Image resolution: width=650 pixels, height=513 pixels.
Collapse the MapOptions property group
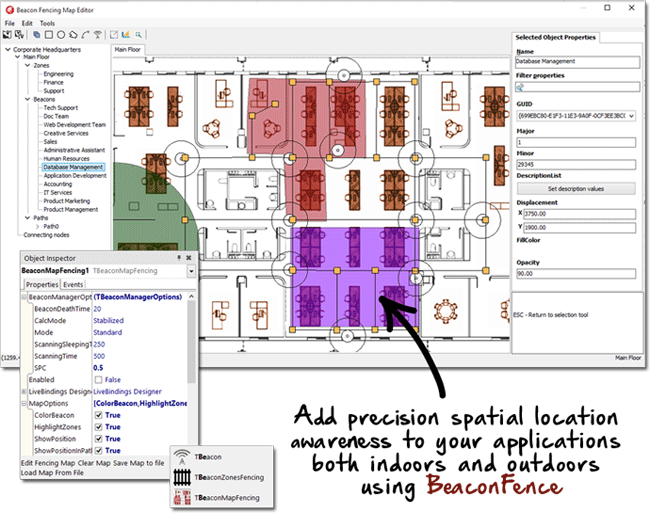coord(24,404)
